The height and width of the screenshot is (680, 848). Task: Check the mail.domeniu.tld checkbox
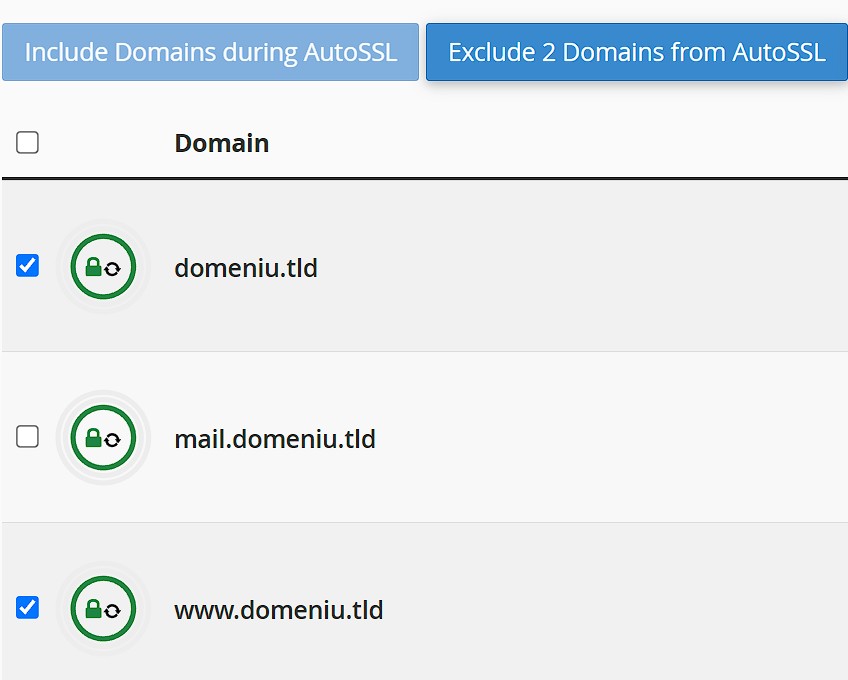[x=28, y=437]
